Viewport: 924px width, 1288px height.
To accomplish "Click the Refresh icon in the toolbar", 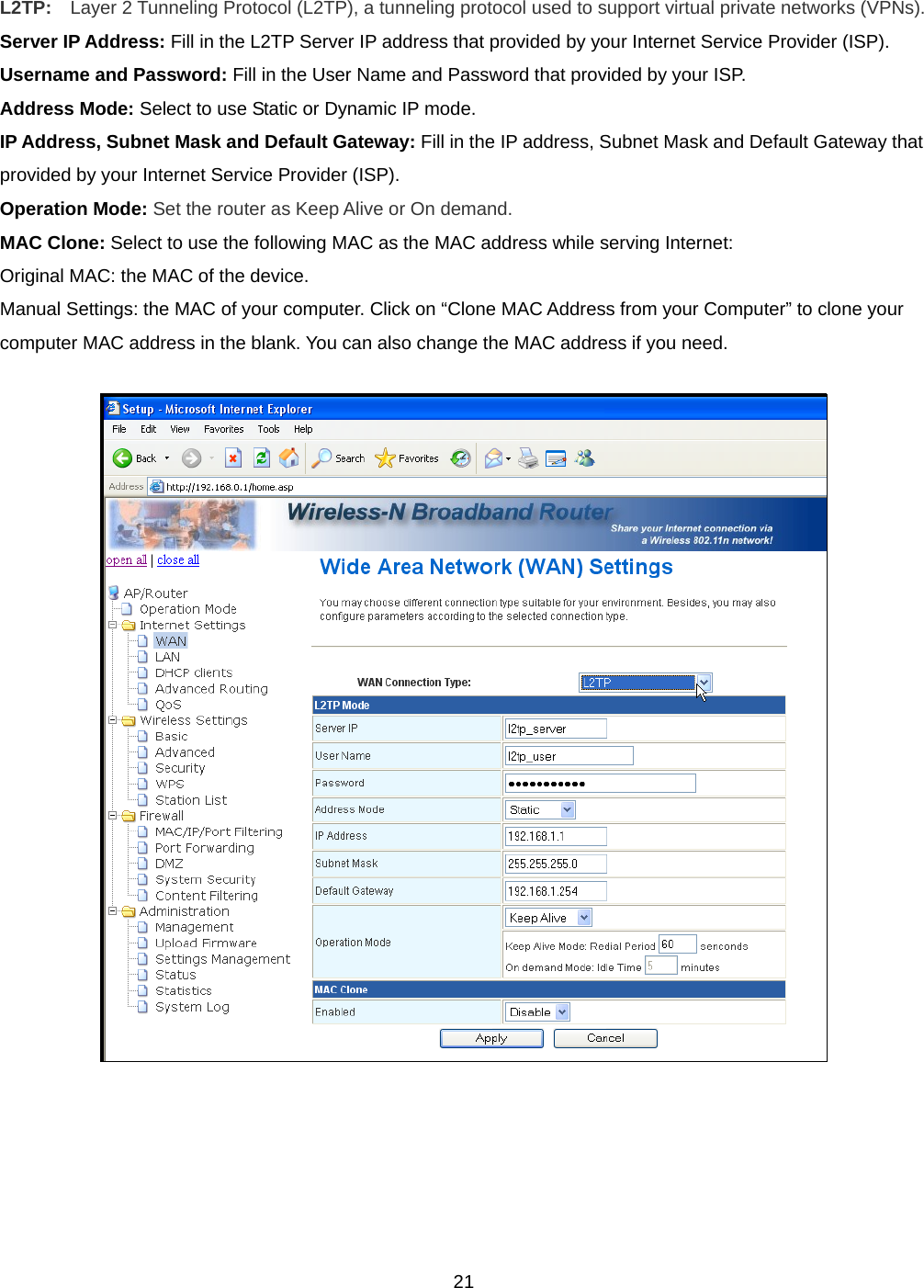I will click(261, 458).
